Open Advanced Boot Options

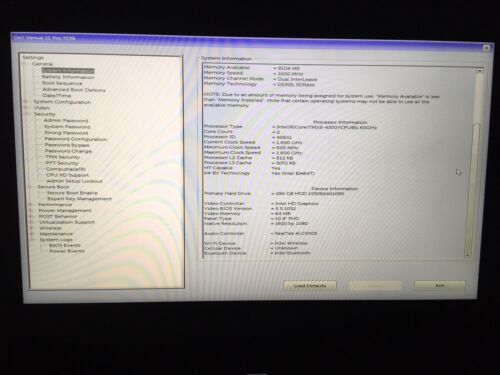pyautogui.click(x=74, y=90)
